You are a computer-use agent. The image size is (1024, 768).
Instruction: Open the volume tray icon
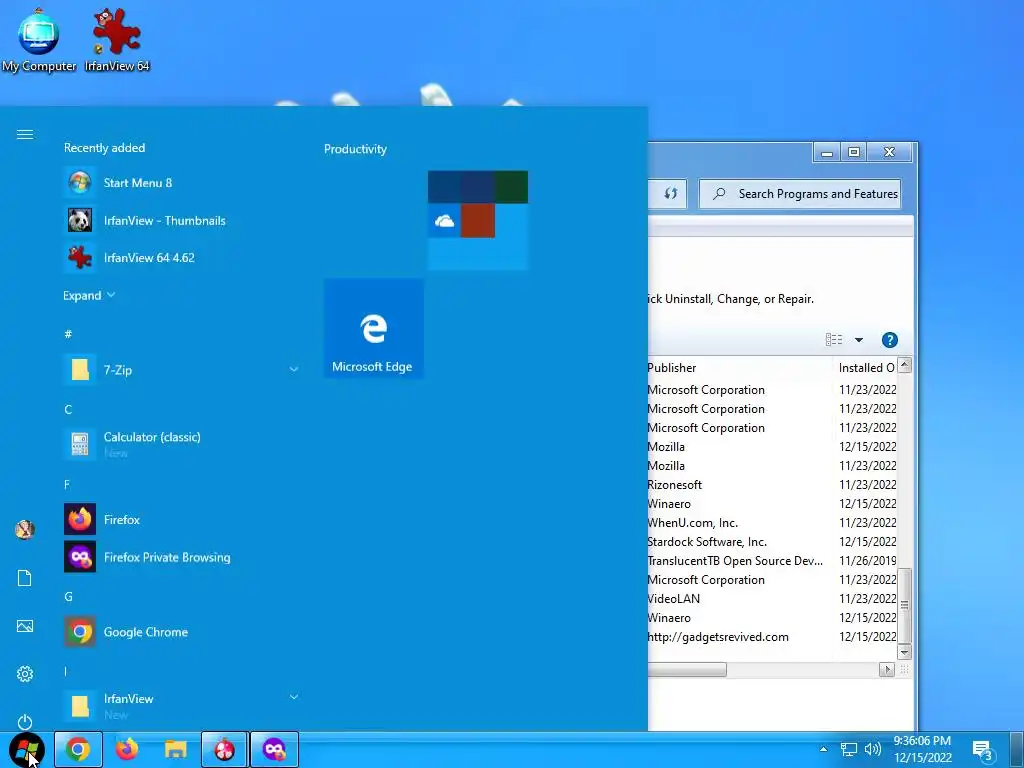(873, 749)
